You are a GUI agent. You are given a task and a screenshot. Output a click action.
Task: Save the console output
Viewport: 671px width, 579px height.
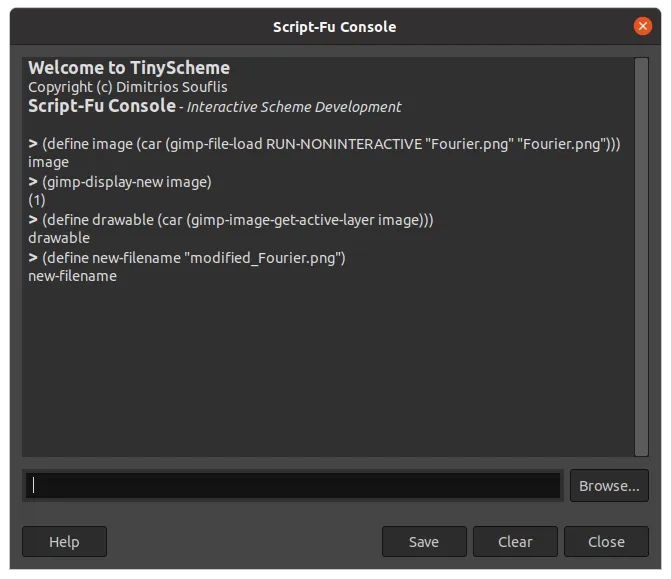424,542
